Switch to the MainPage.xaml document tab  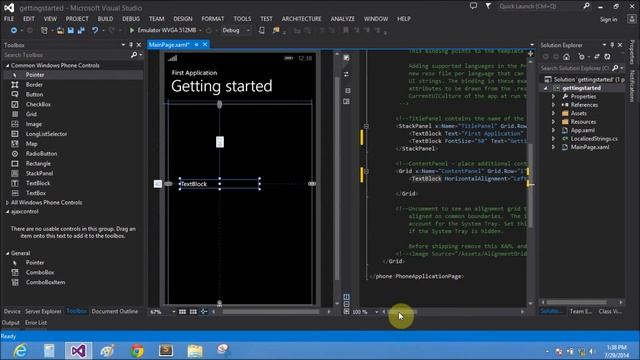point(169,44)
